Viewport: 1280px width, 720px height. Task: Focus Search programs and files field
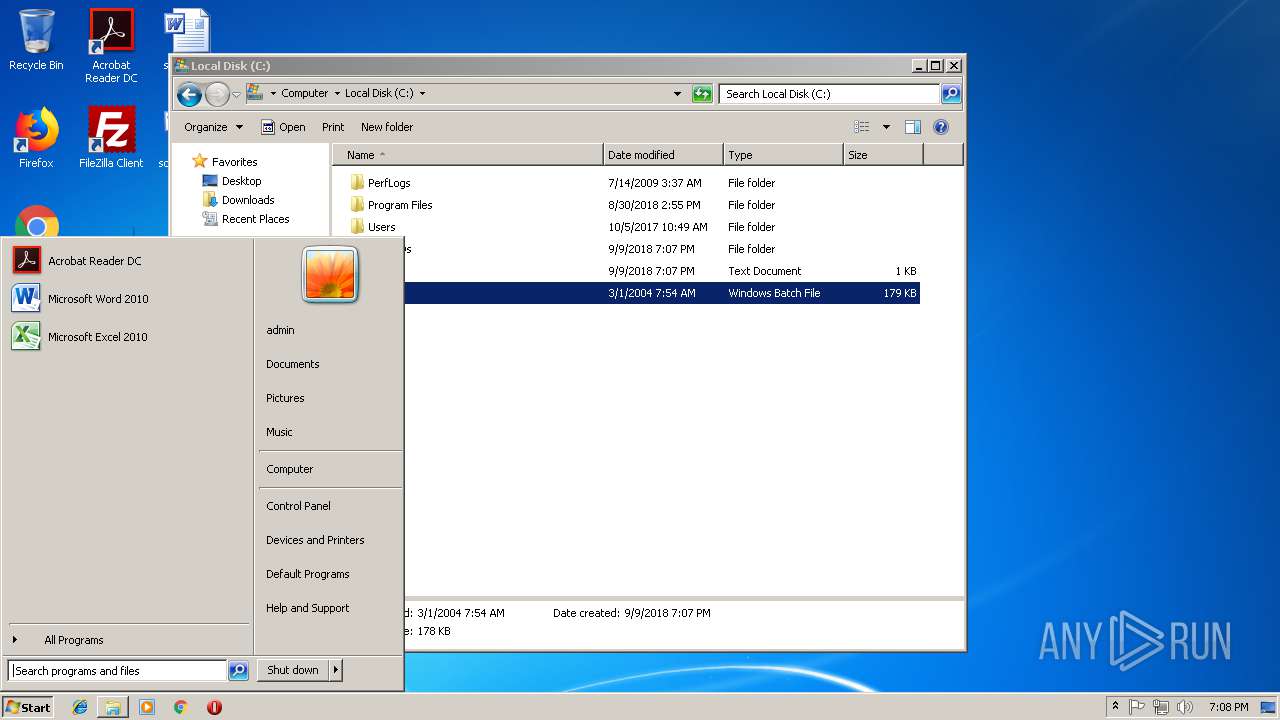coord(118,671)
